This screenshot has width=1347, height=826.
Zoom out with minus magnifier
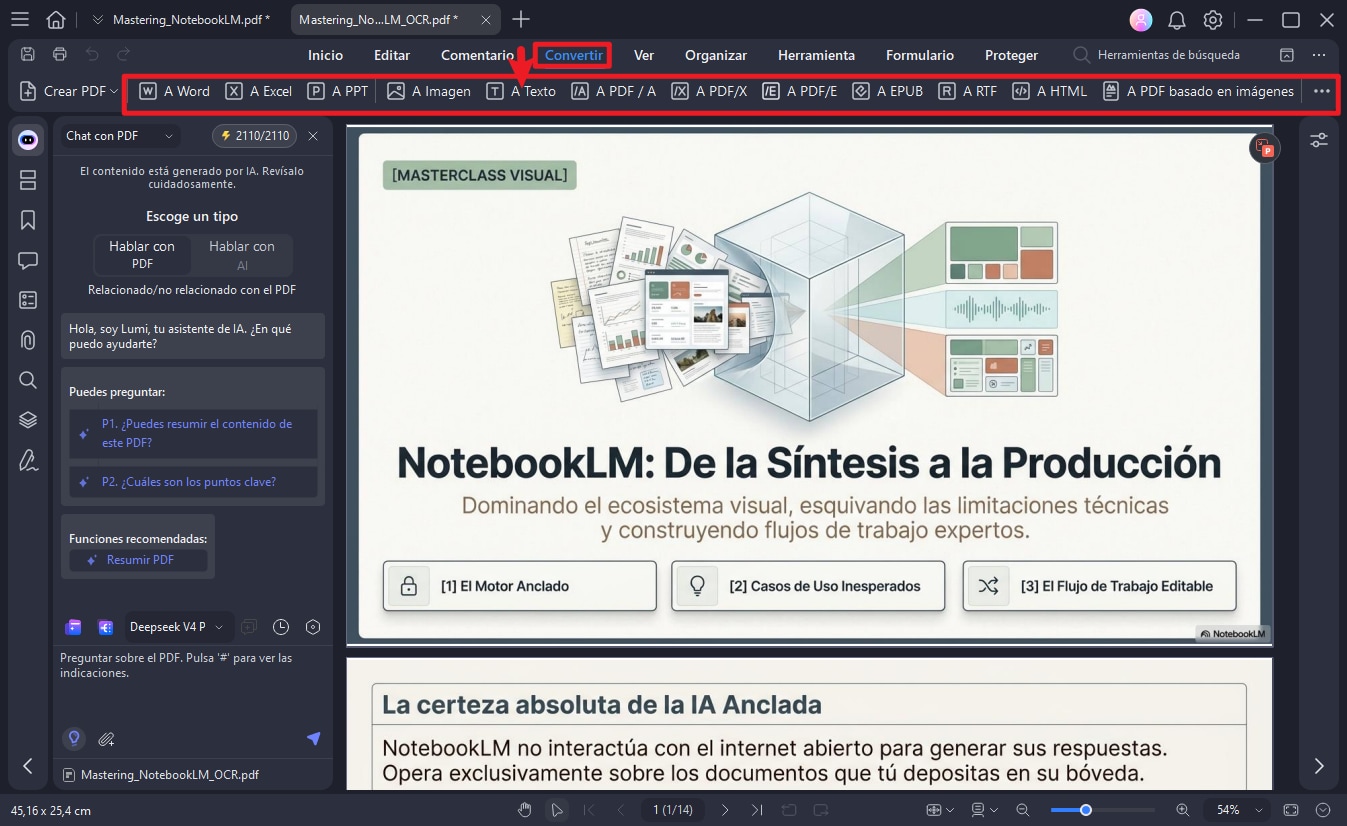1022,810
